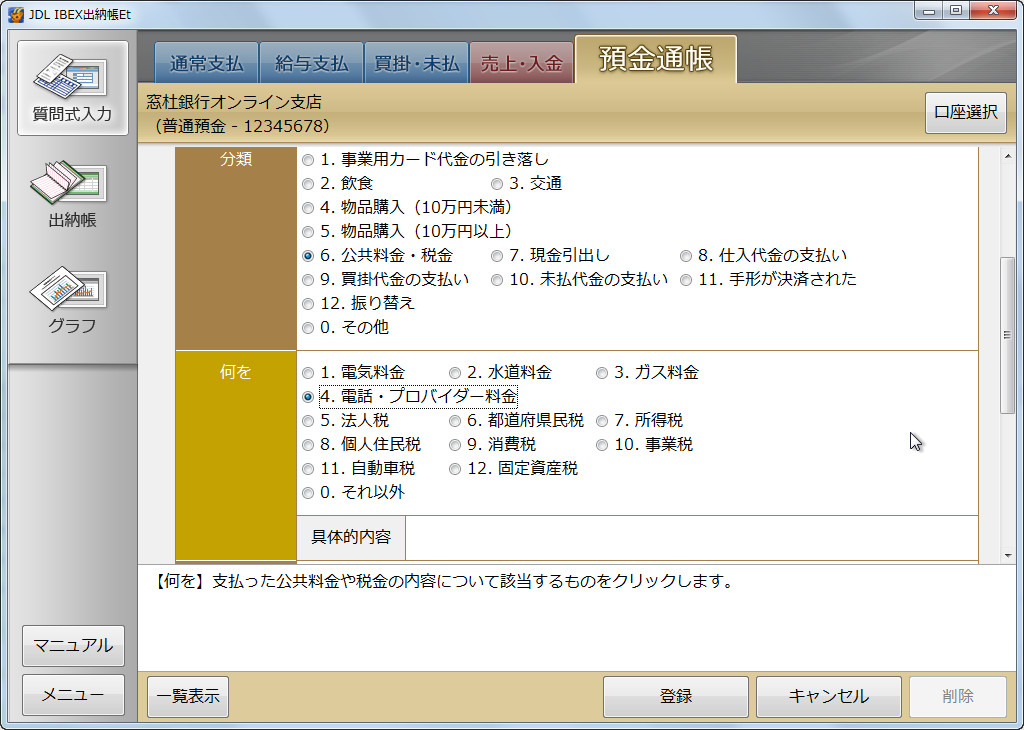Click the 一覧表示 list button

coord(188,696)
